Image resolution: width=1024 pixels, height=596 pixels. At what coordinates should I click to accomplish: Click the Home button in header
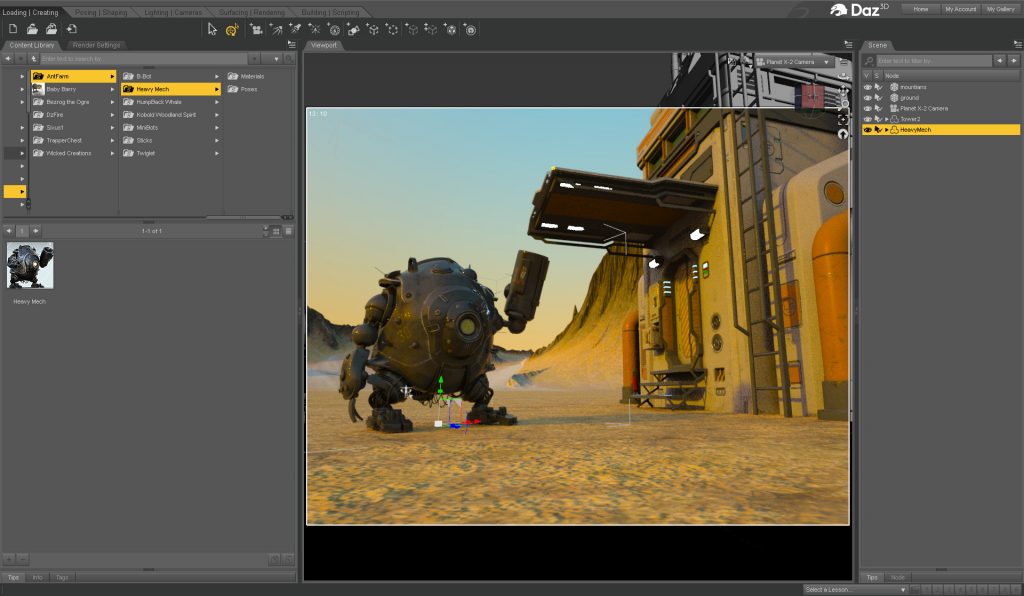pos(920,9)
